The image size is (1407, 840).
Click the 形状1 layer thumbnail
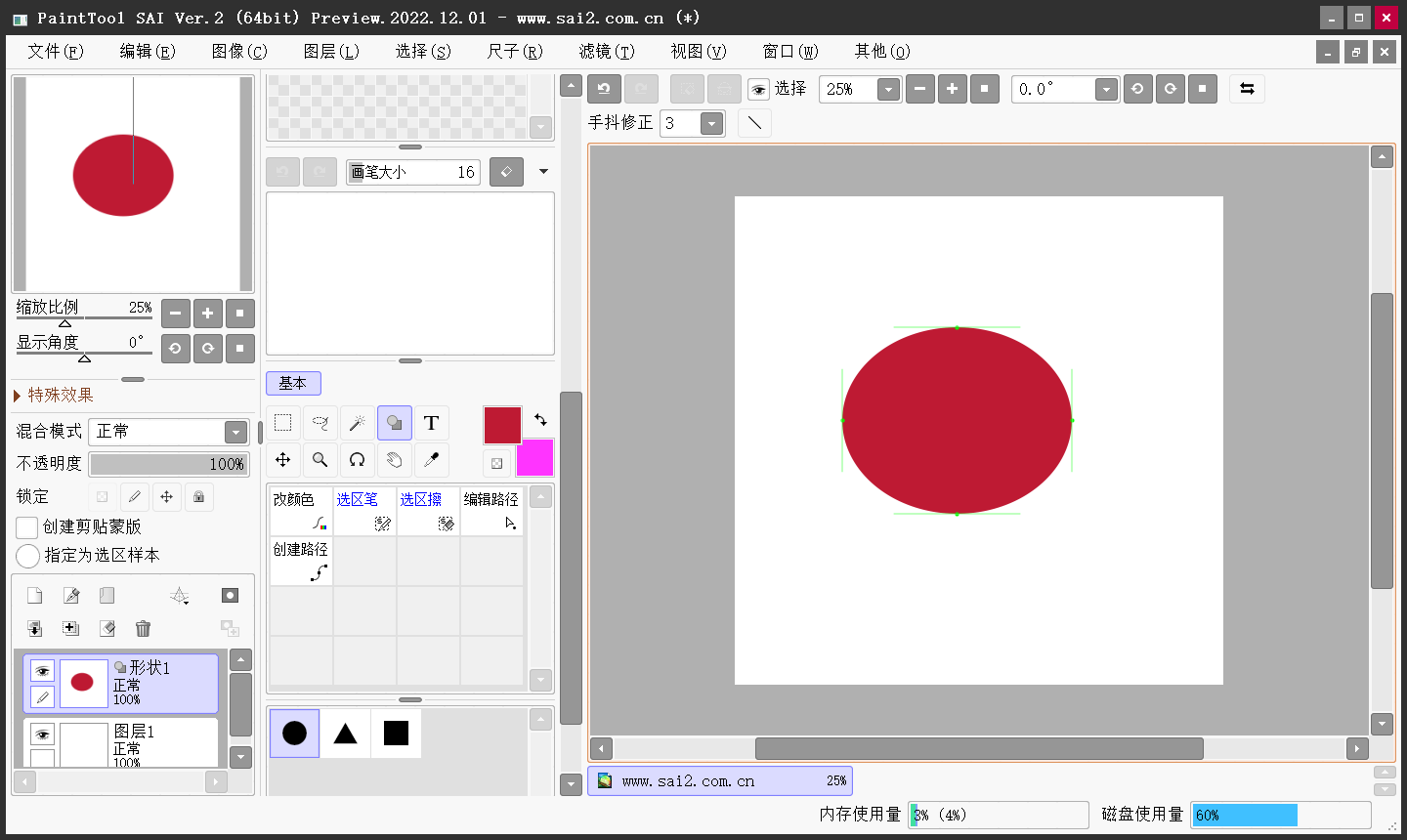tap(83, 683)
